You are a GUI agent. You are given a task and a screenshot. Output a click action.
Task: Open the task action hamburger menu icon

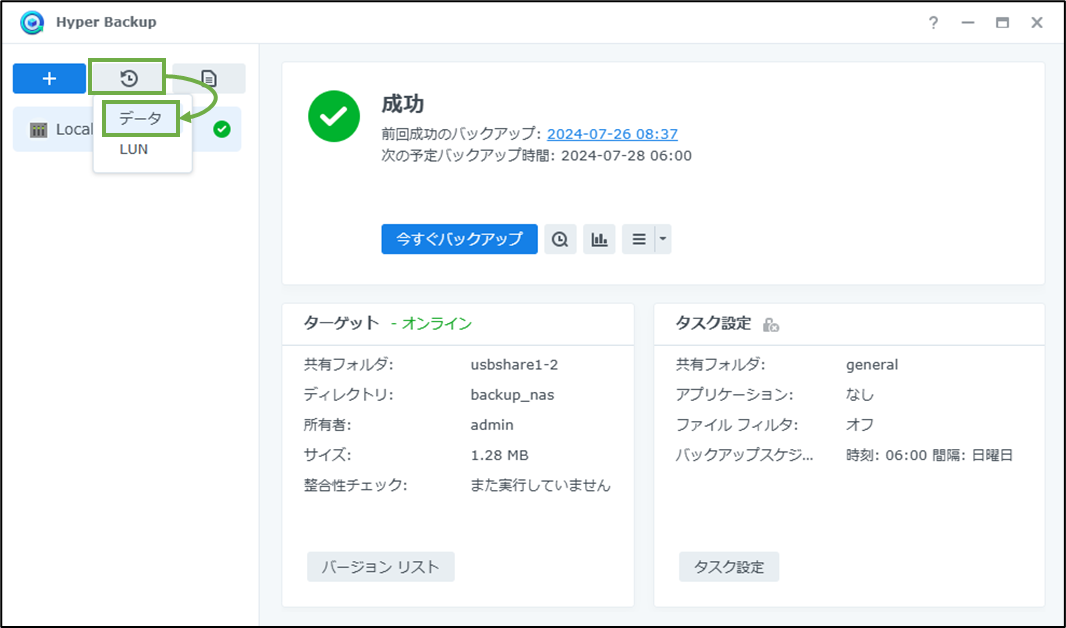(x=640, y=239)
